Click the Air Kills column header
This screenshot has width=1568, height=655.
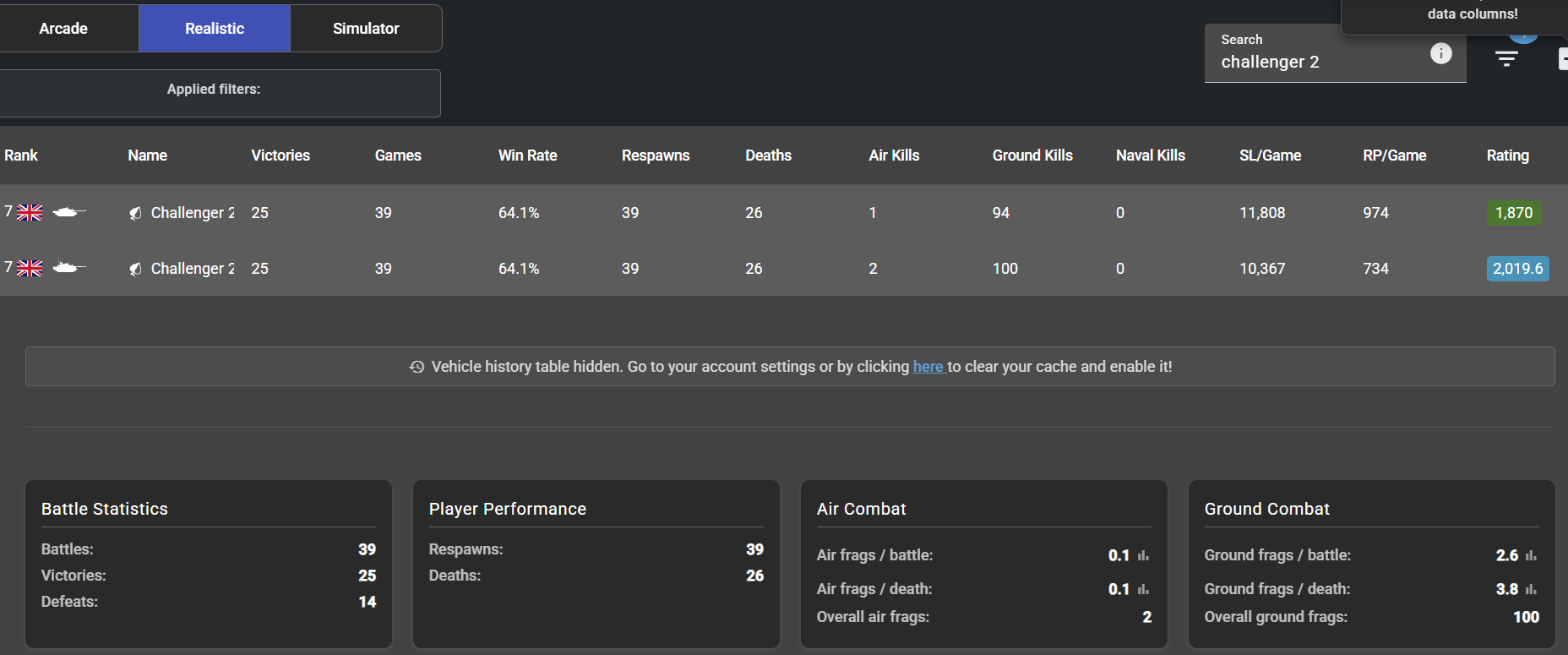click(x=894, y=156)
